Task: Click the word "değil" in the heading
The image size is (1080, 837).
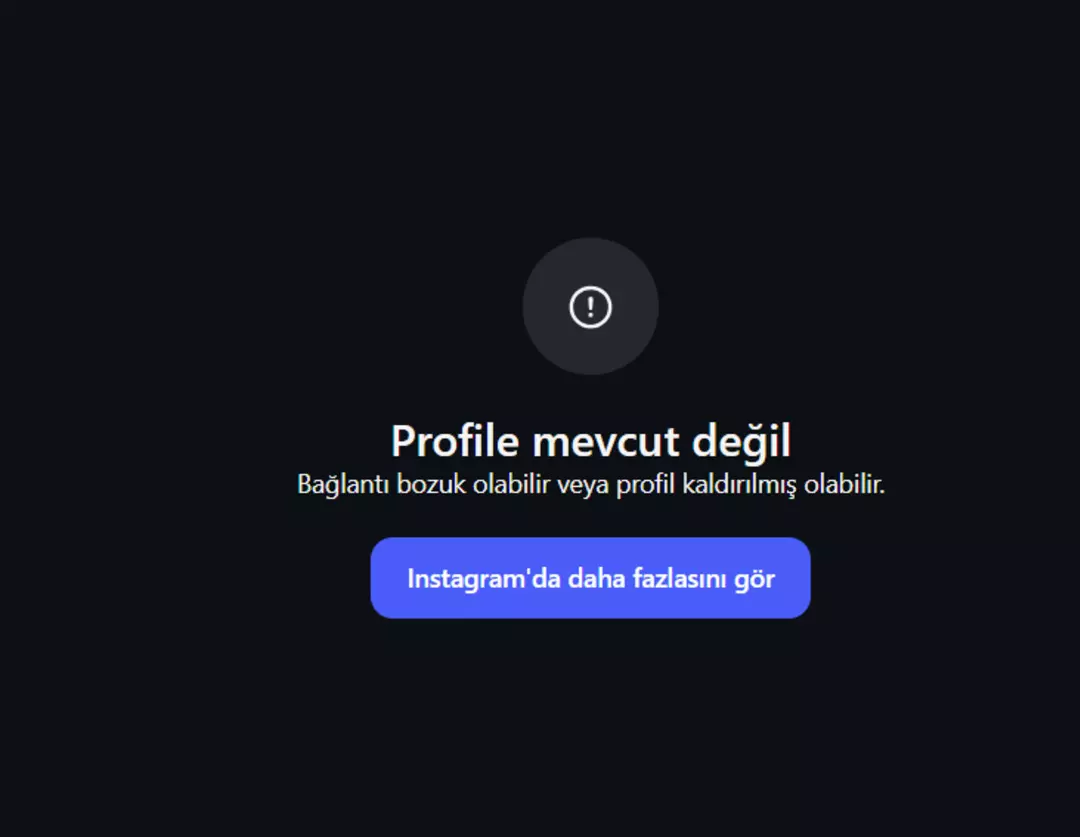Action: tap(741, 442)
